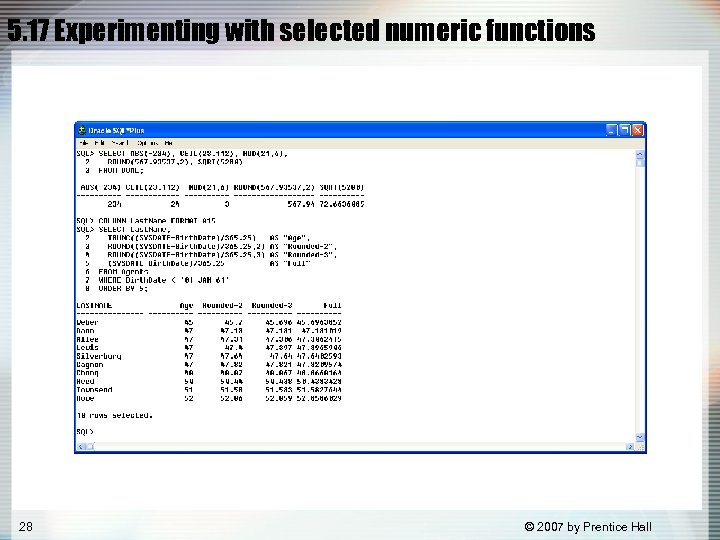Click the horizontal scrollbar thumb
The height and width of the screenshot is (540, 720).
90,446
